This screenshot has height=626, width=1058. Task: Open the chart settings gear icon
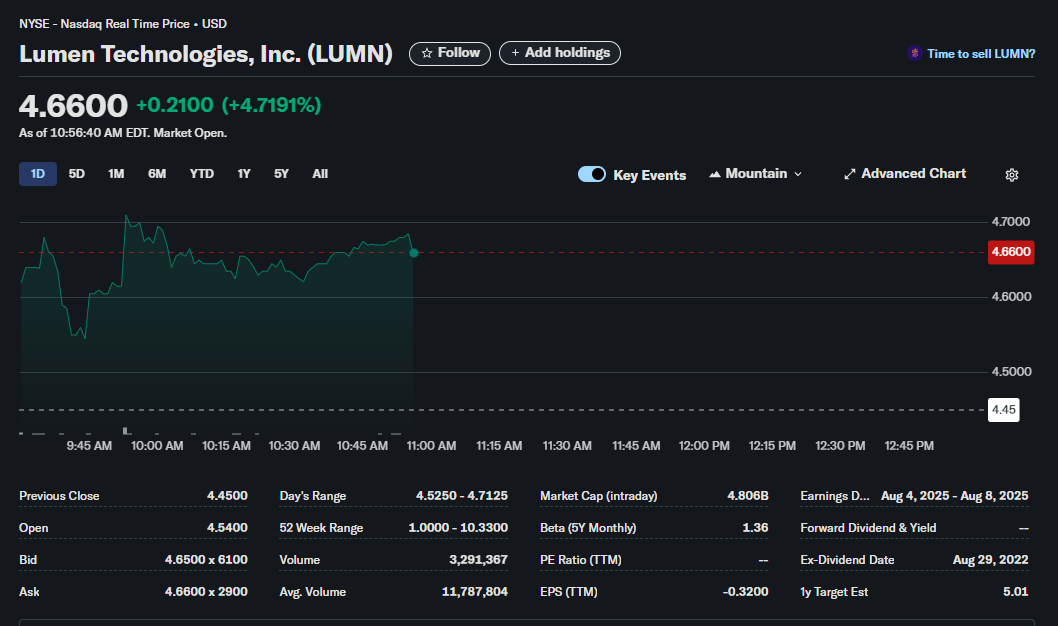point(1011,175)
